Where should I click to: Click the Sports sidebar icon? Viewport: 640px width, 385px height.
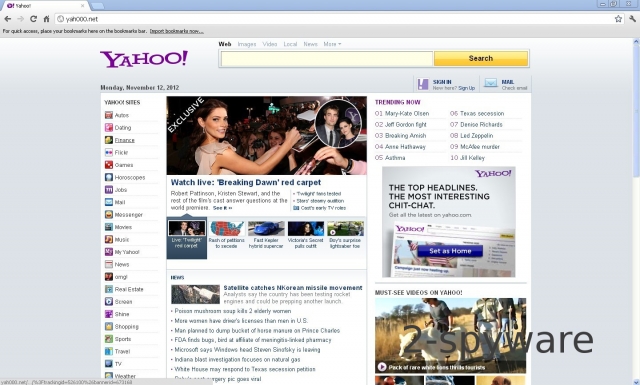tap(109, 339)
